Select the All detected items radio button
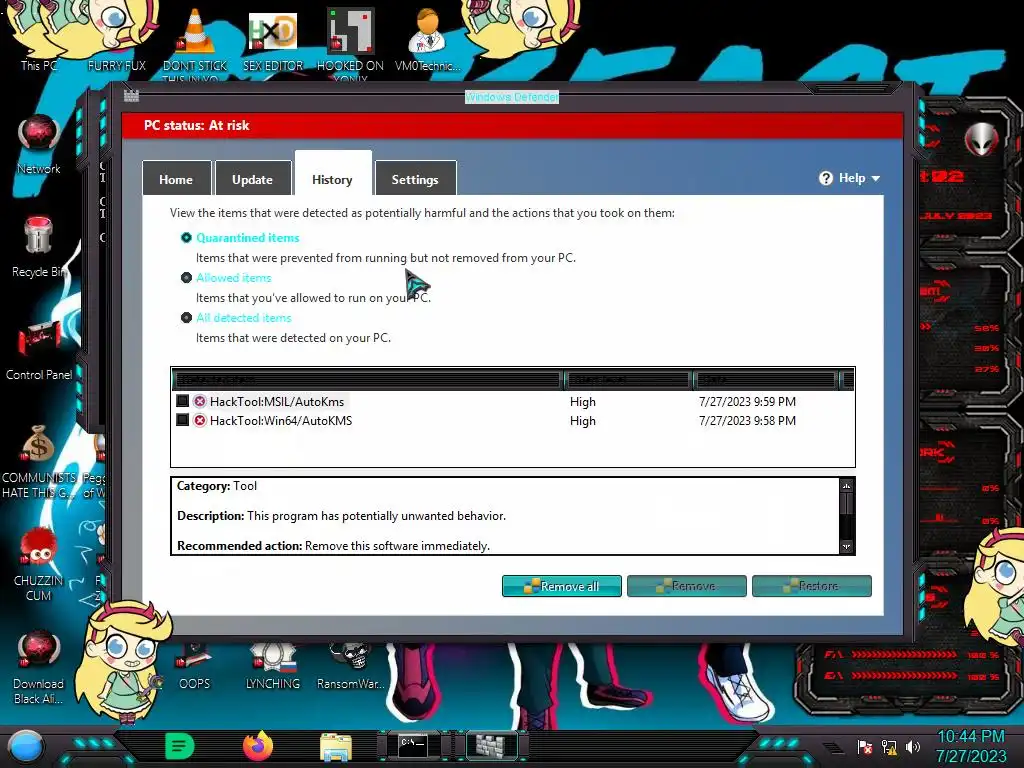 (186, 317)
